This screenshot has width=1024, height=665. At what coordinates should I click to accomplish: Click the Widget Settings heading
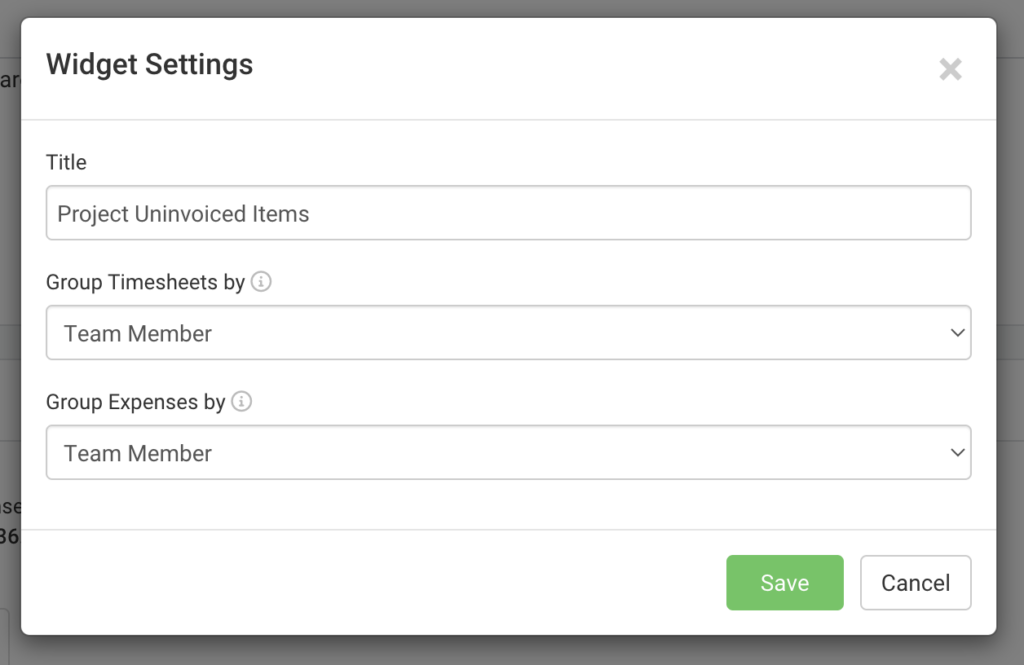150,64
